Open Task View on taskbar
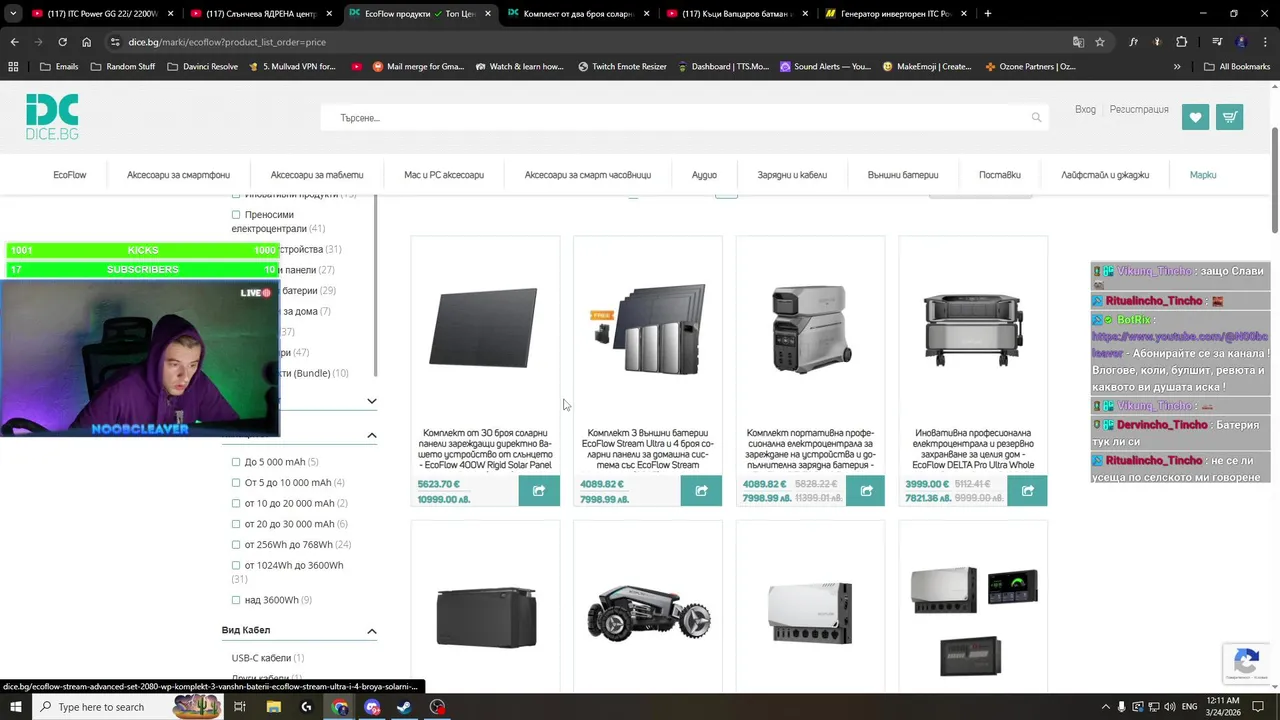The image size is (1280, 720). (x=239, y=707)
